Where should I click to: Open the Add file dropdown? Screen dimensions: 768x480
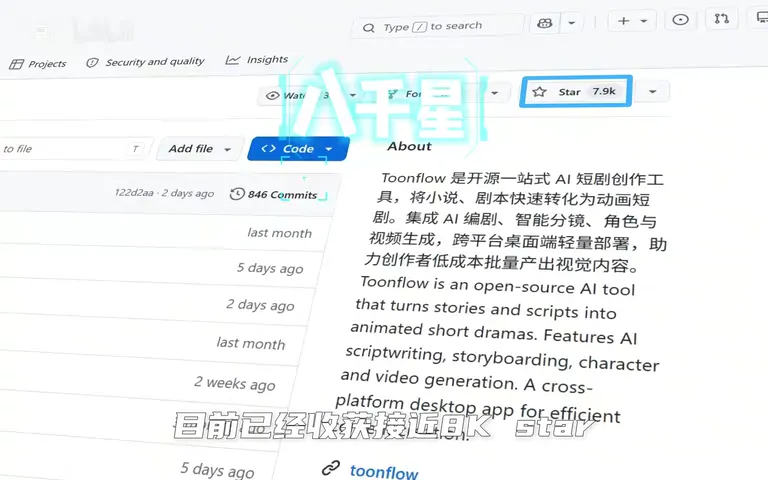click(200, 148)
